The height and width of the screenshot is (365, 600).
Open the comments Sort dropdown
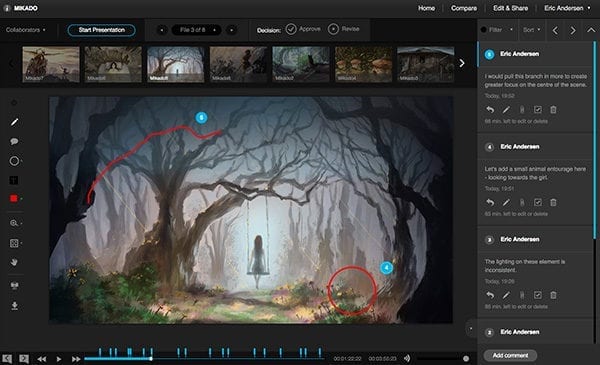[532, 29]
